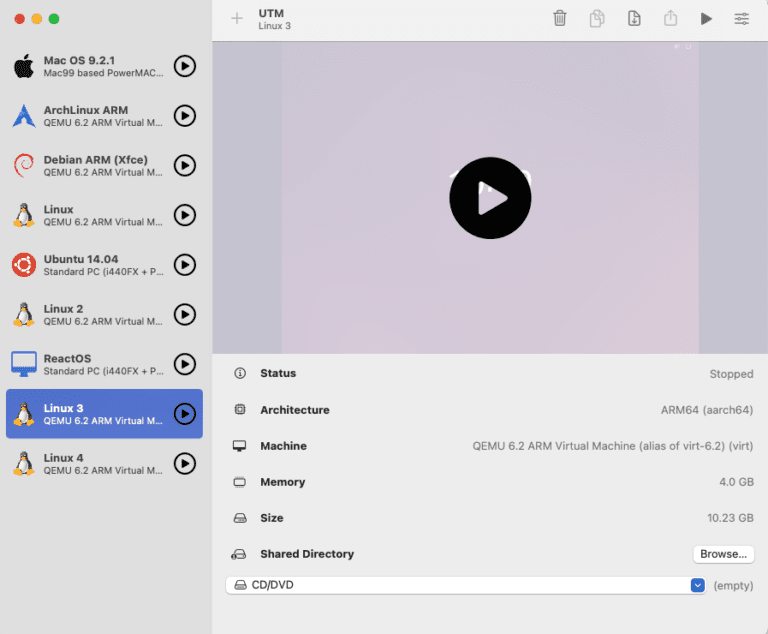
Task: Start ArchLinux ARM virtual machine
Action: [x=185, y=116]
